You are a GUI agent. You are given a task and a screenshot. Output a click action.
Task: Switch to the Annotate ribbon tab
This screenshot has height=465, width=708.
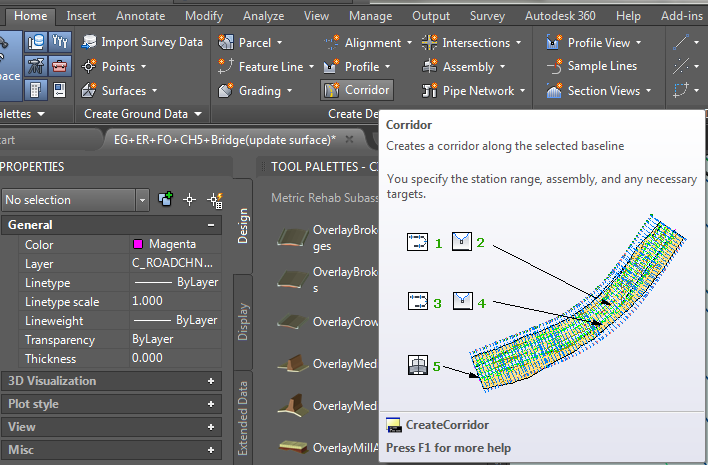tap(141, 16)
